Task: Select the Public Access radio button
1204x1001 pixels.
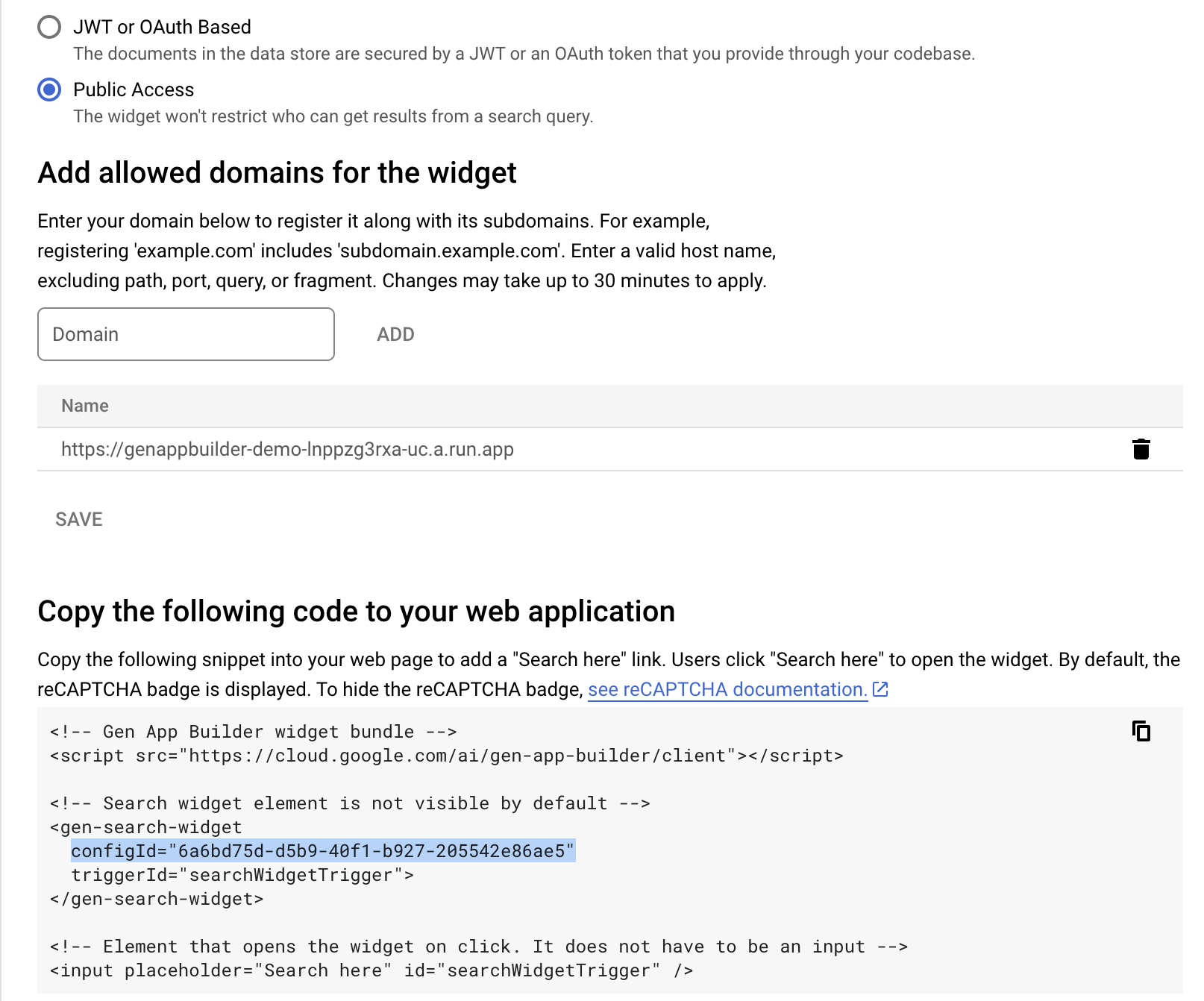Action: tap(49, 90)
